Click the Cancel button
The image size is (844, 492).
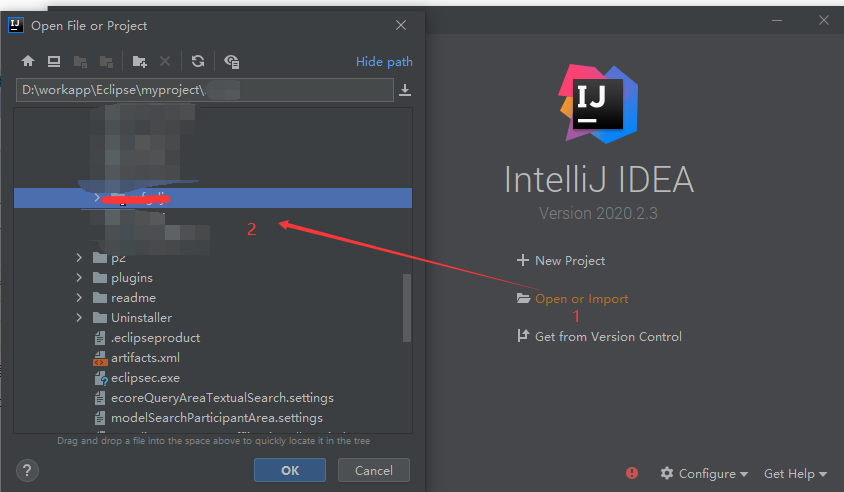tap(374, 470)
